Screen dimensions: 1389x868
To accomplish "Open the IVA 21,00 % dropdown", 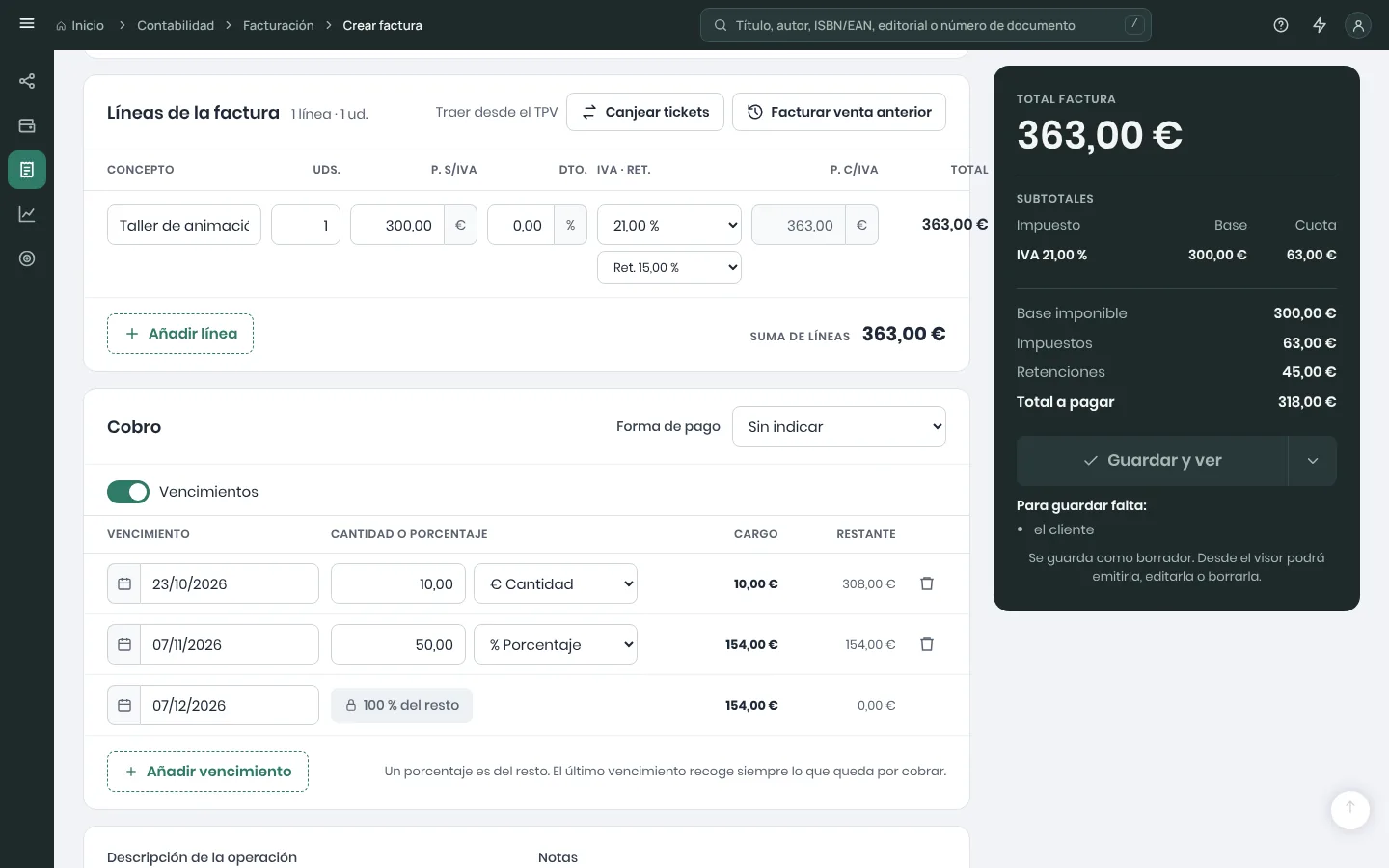I will 669,225.
